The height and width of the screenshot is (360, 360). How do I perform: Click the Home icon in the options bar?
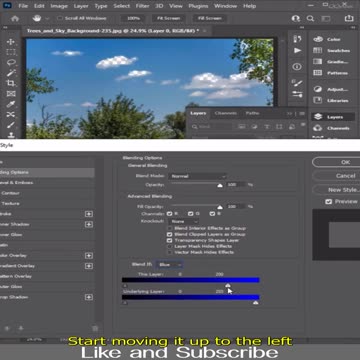15,18
